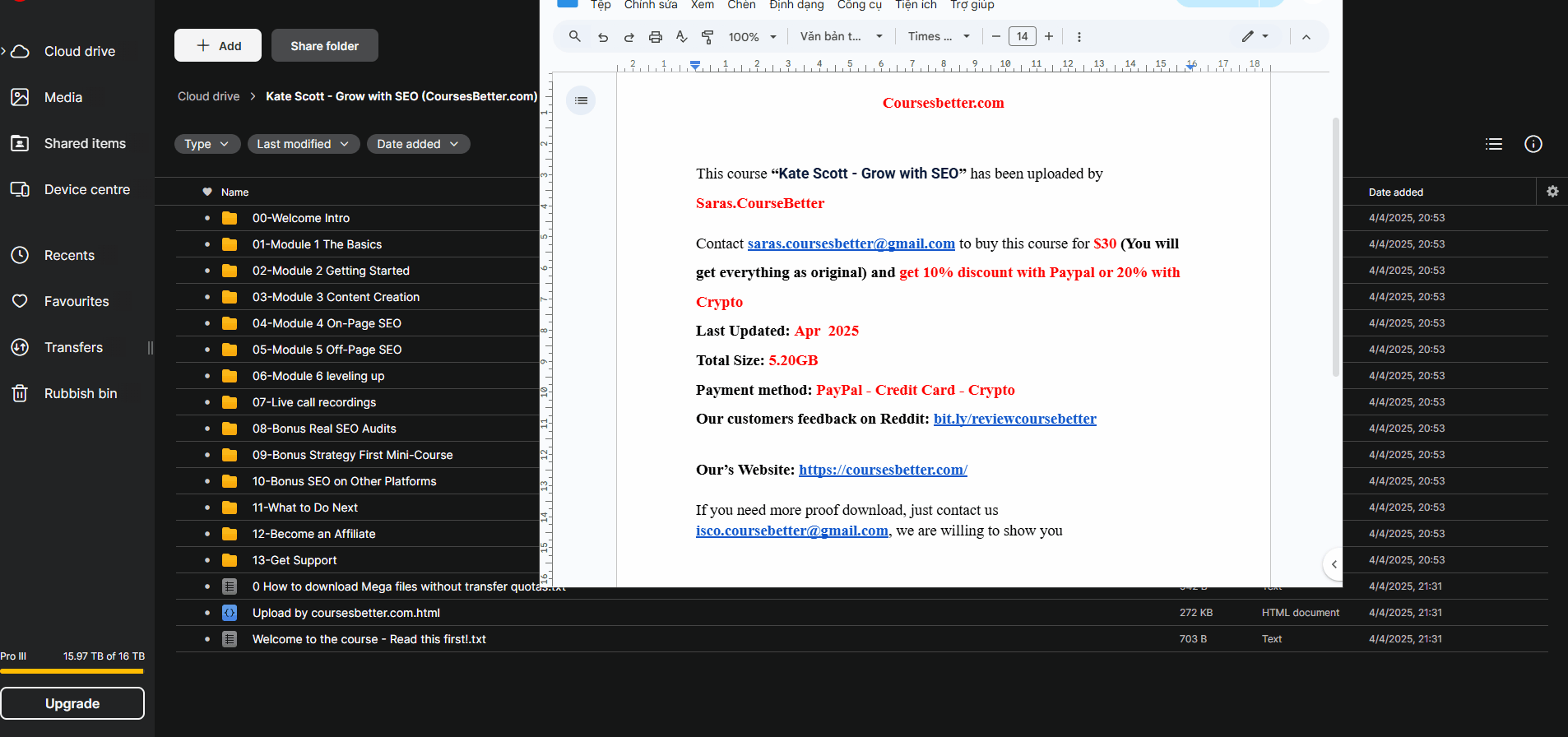Click the undo arrow icon
Screen dimensions: 1568x737
[x=603, y=37]
